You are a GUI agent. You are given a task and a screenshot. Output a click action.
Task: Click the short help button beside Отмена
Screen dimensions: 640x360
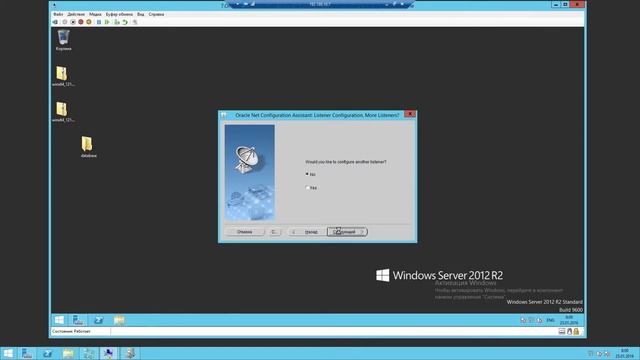(275, 232)
